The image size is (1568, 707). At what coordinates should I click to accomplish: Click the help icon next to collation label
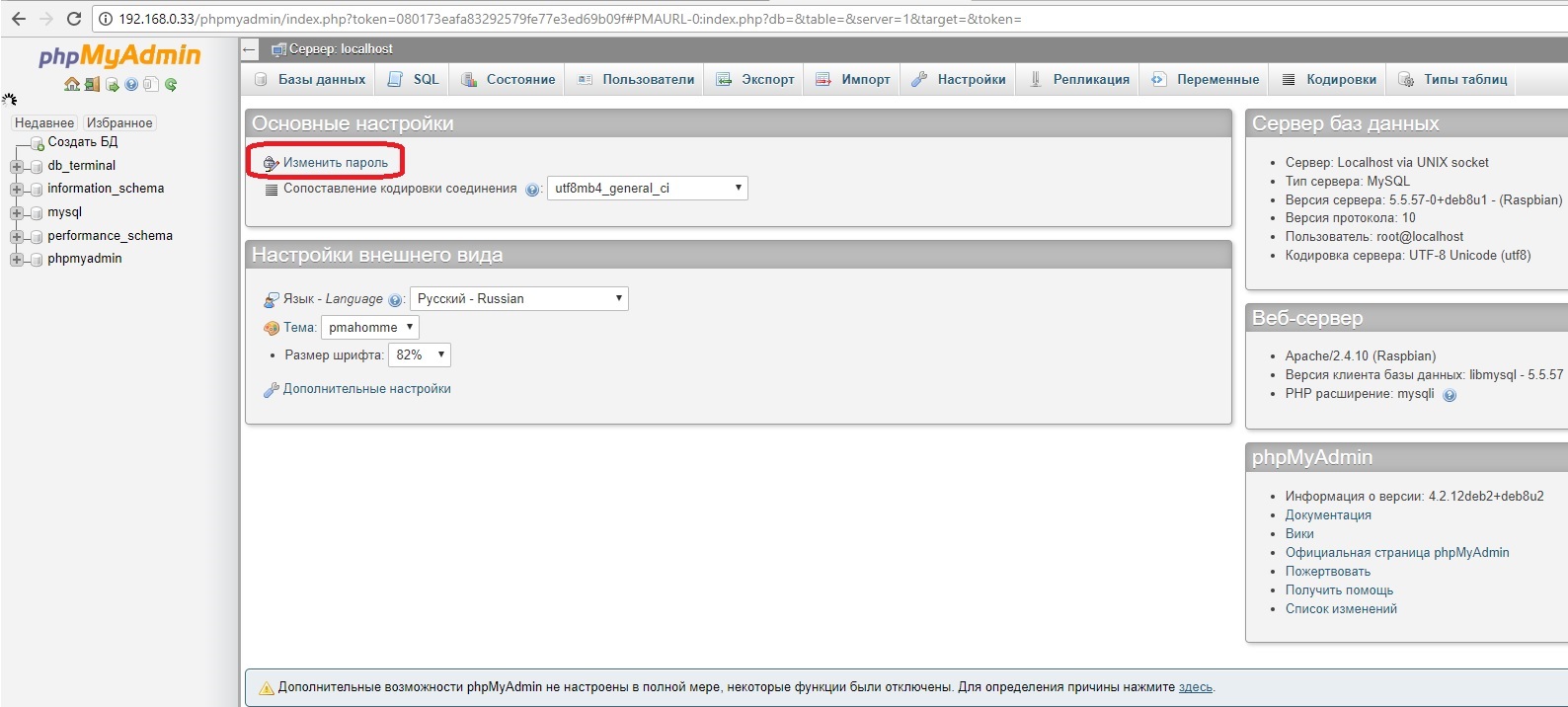[x=532, y=190]
